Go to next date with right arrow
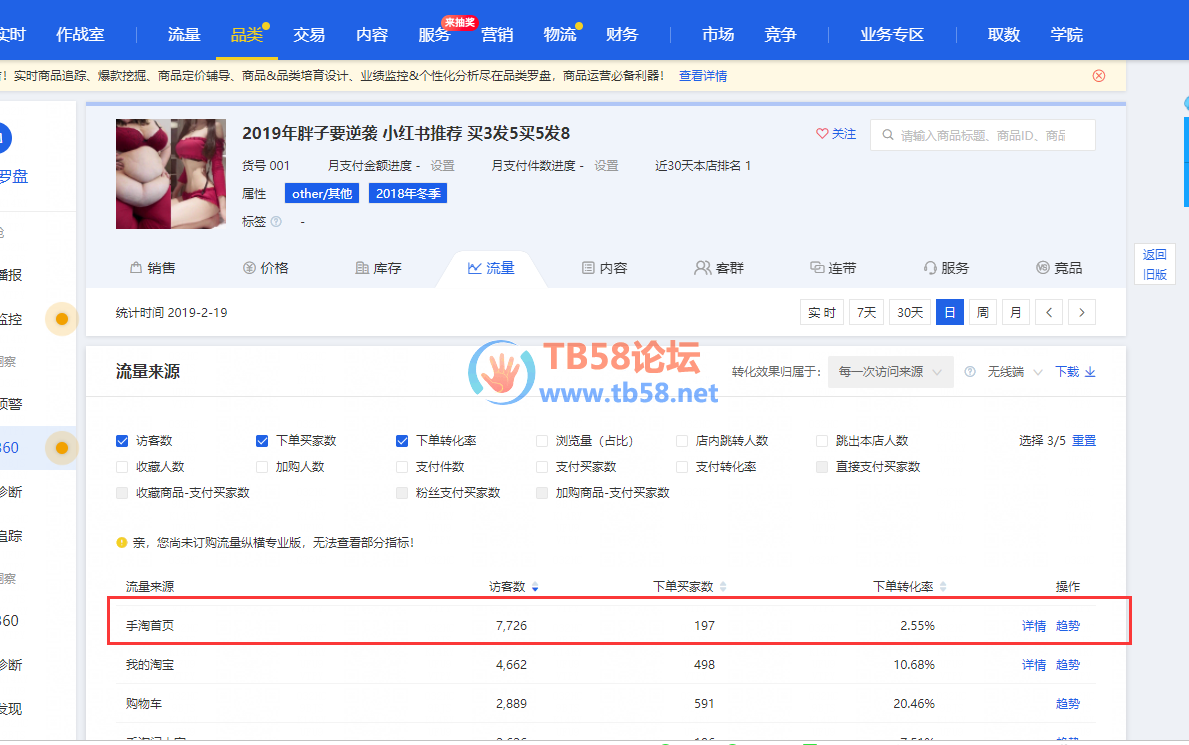This screenshot has height=745, width=1189. pos(1082,313)
